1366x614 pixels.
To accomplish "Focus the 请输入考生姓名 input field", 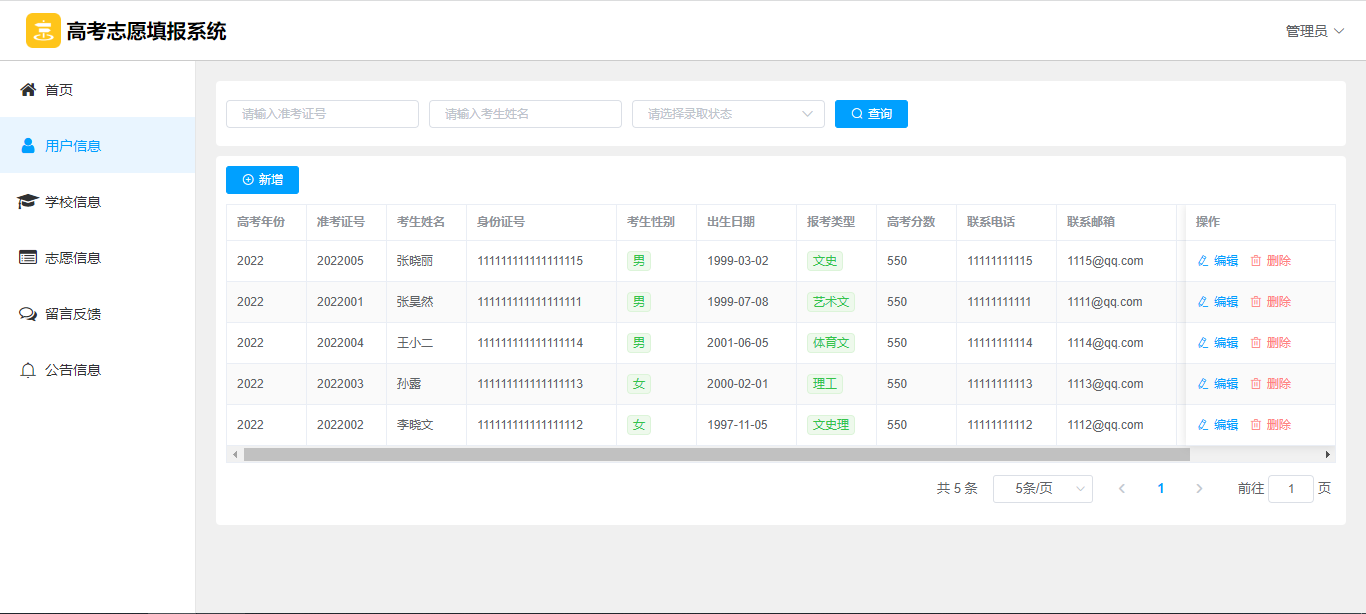I will [525, 114].
